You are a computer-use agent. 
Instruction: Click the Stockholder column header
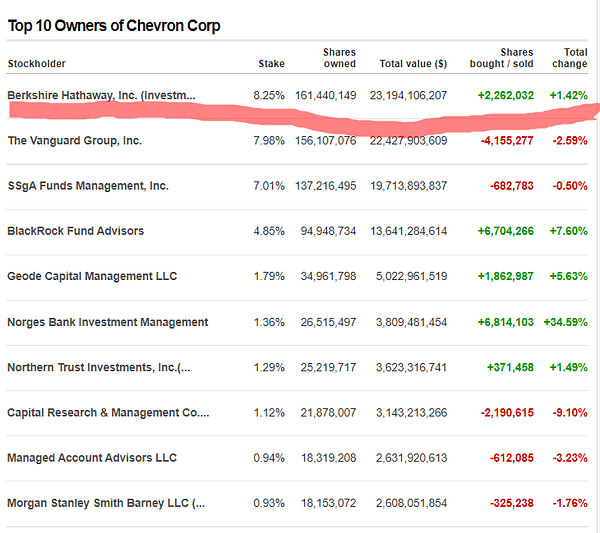coord(37,64)
